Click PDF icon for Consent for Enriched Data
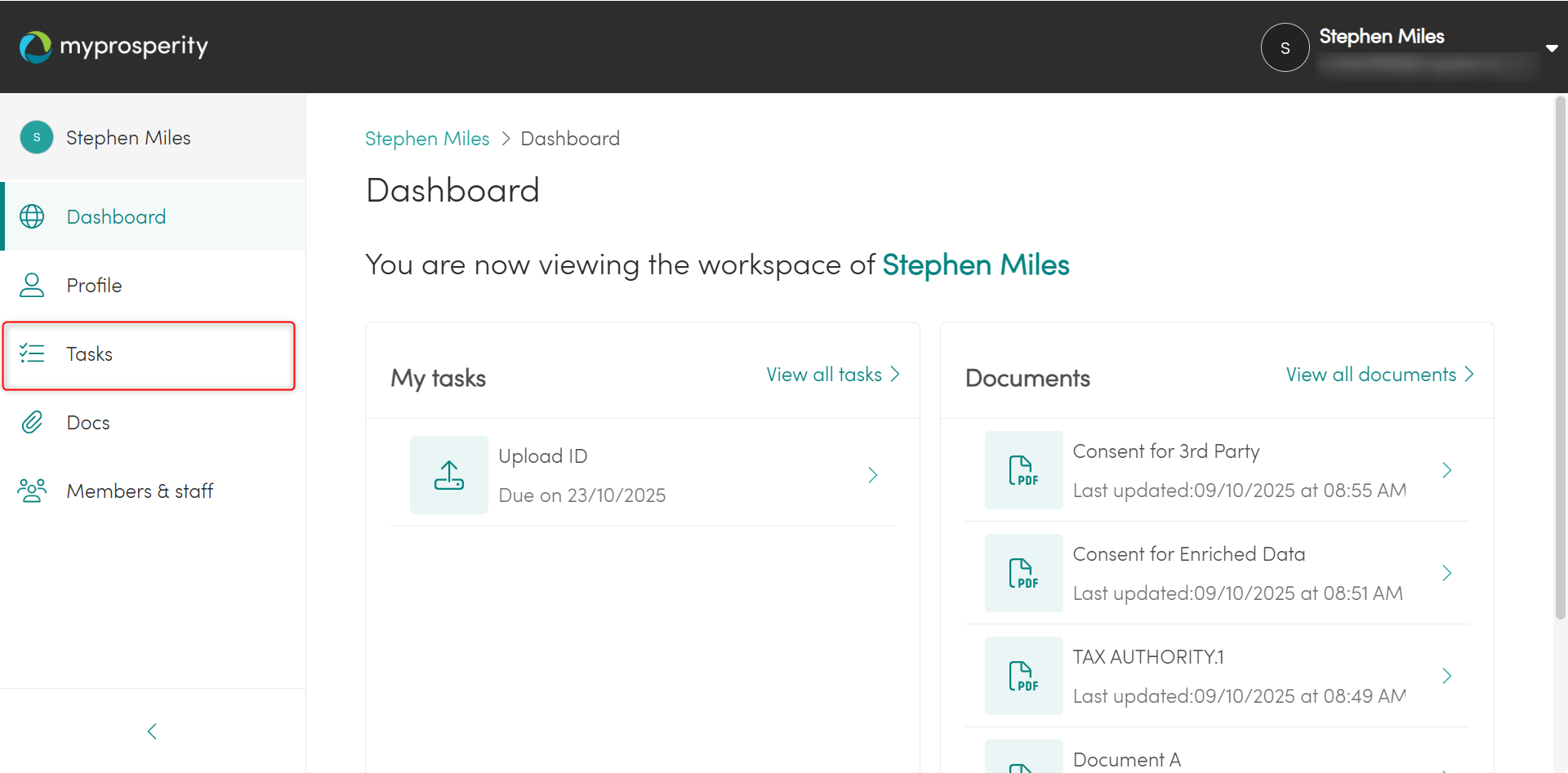 (1023, 573)
